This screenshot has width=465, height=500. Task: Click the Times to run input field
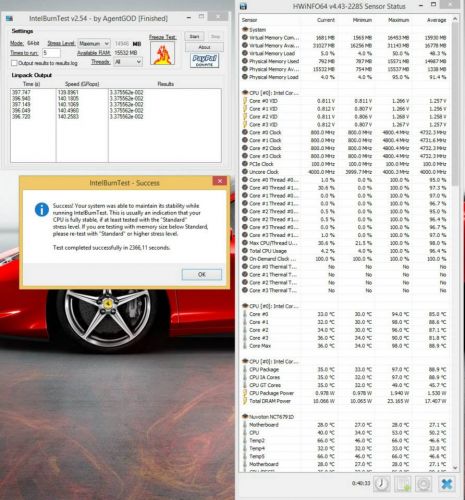click(x=51, y=53)
